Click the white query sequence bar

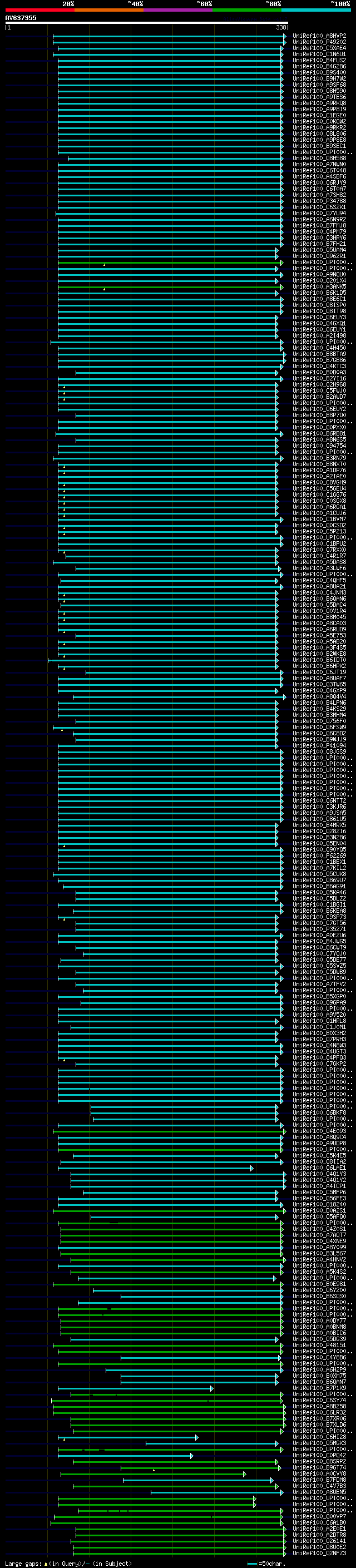147,22
